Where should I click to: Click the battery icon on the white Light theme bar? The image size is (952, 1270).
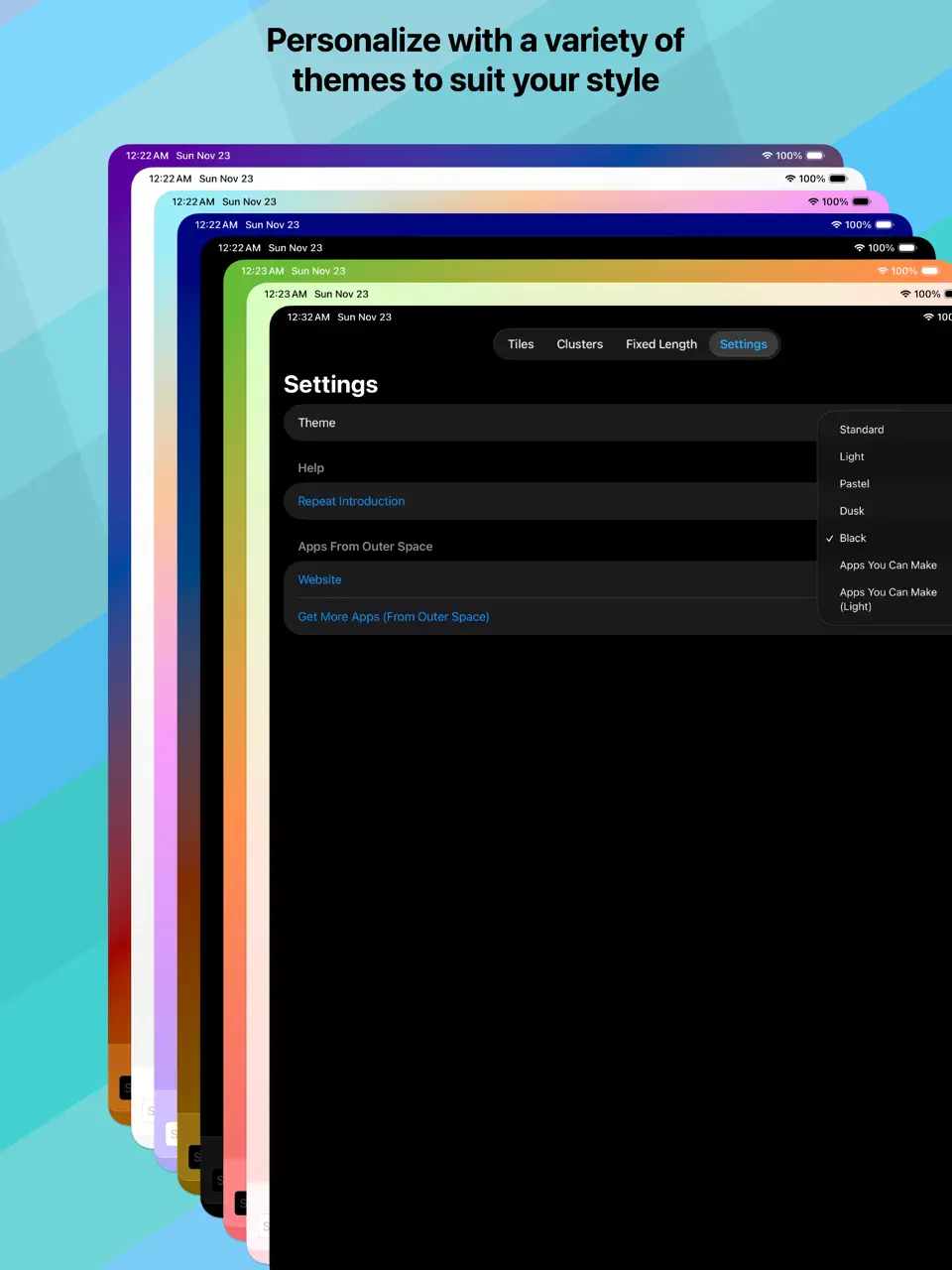[839, 179]
